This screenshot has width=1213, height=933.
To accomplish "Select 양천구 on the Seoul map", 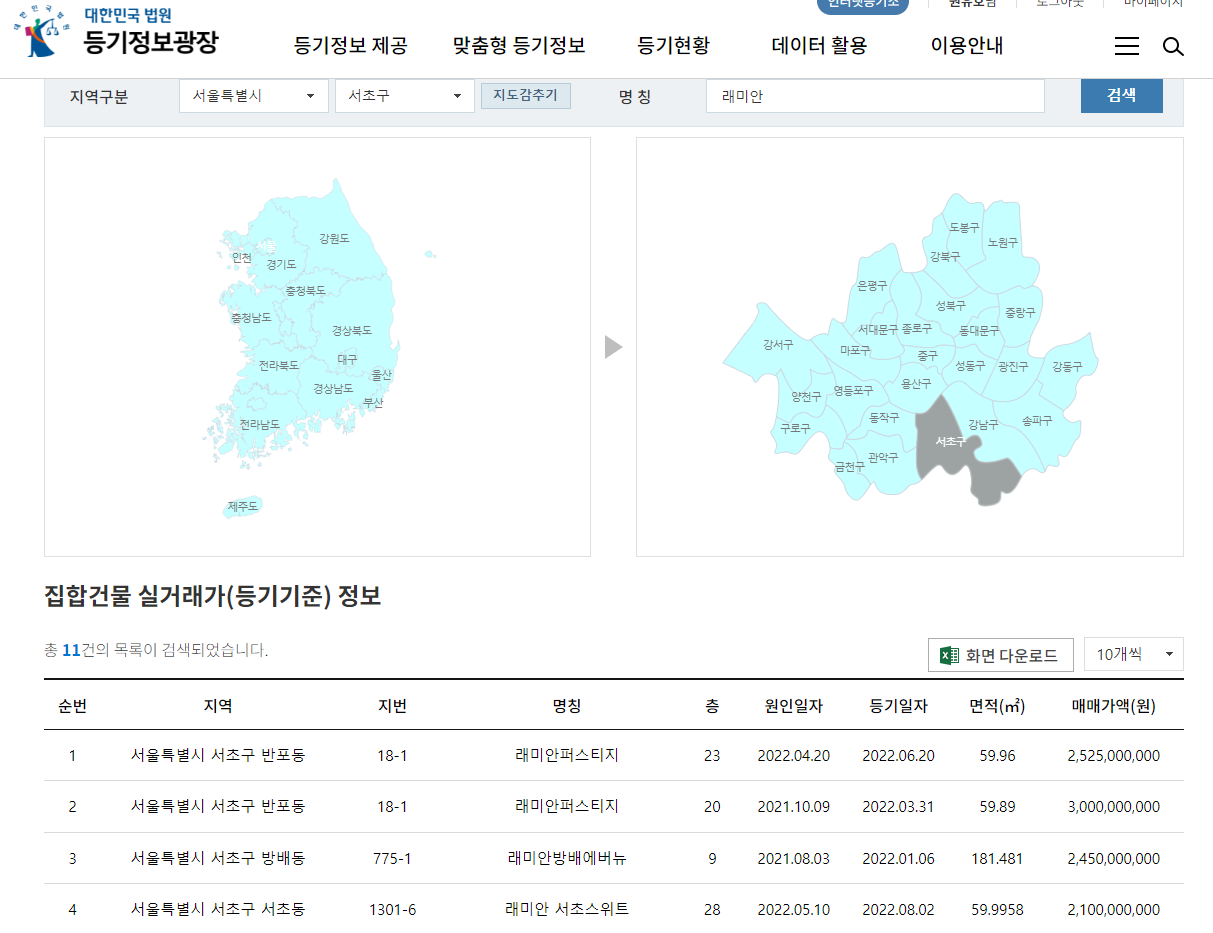I will click(806, 397).
